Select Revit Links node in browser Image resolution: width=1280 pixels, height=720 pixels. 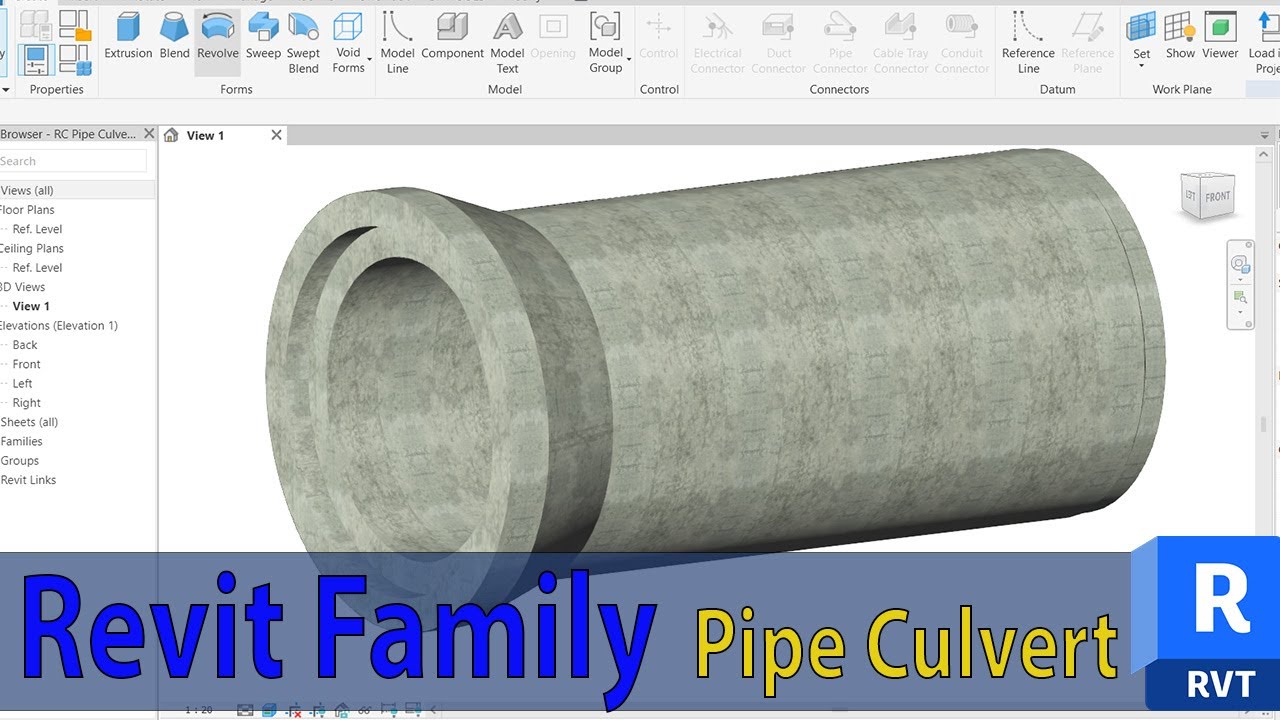[x=28, y=480]
